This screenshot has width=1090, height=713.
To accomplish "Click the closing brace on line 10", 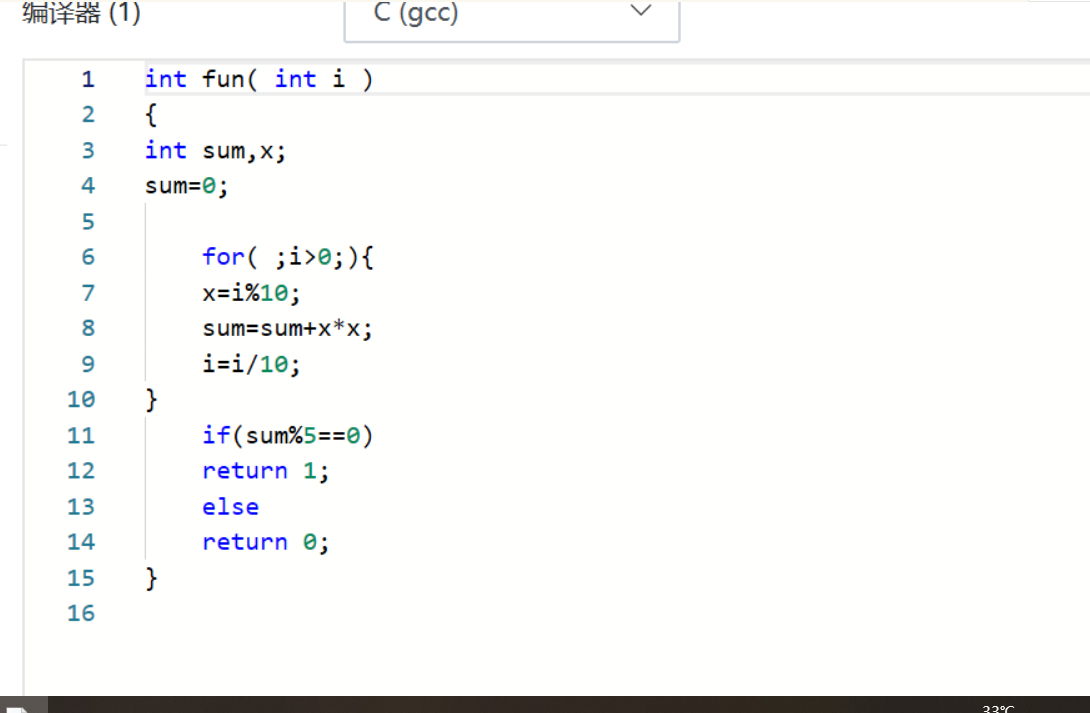I will pyautogui.click(x=151, y=400).
